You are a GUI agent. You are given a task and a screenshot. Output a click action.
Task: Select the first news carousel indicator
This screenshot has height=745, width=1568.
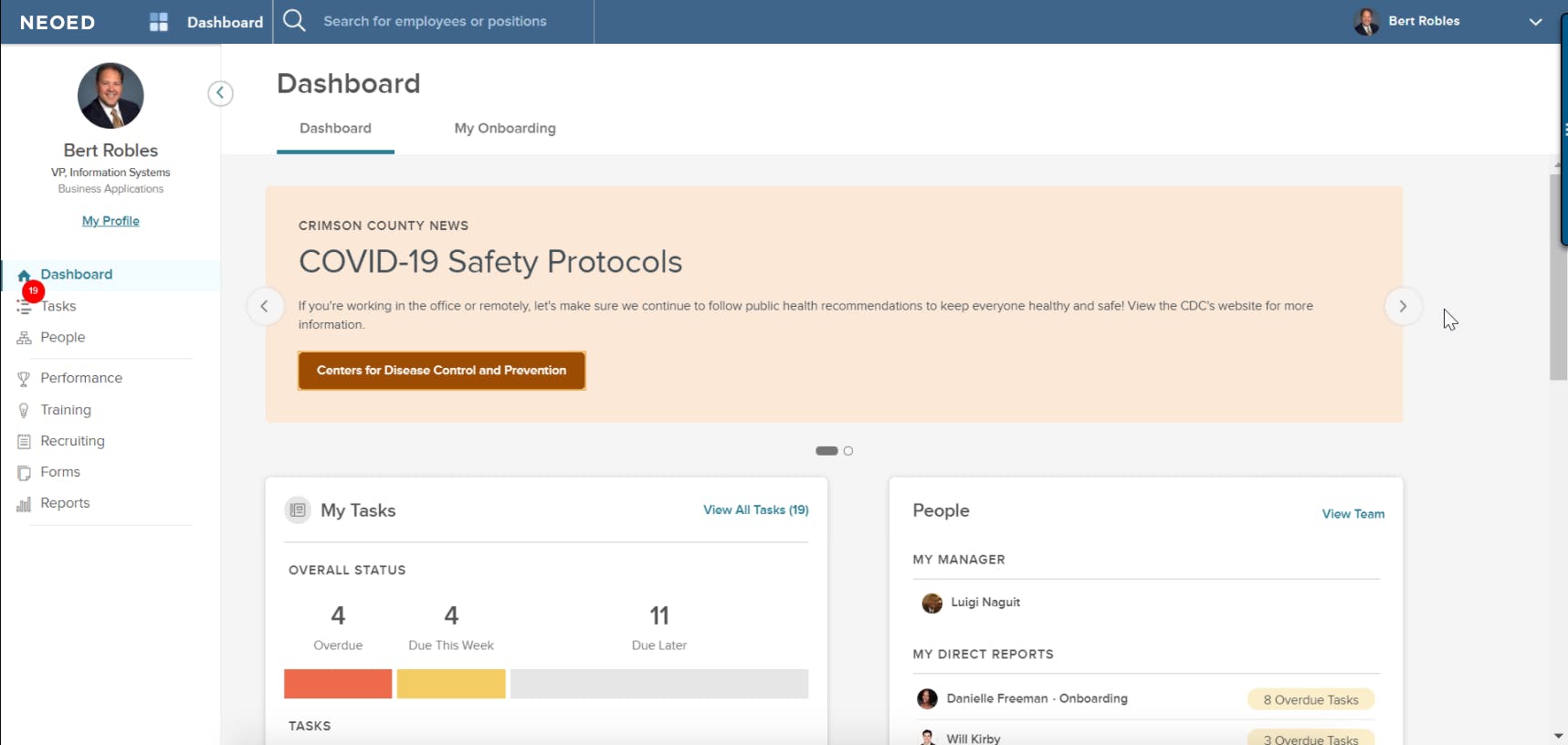pyautogui.click(x=826, y=451)
